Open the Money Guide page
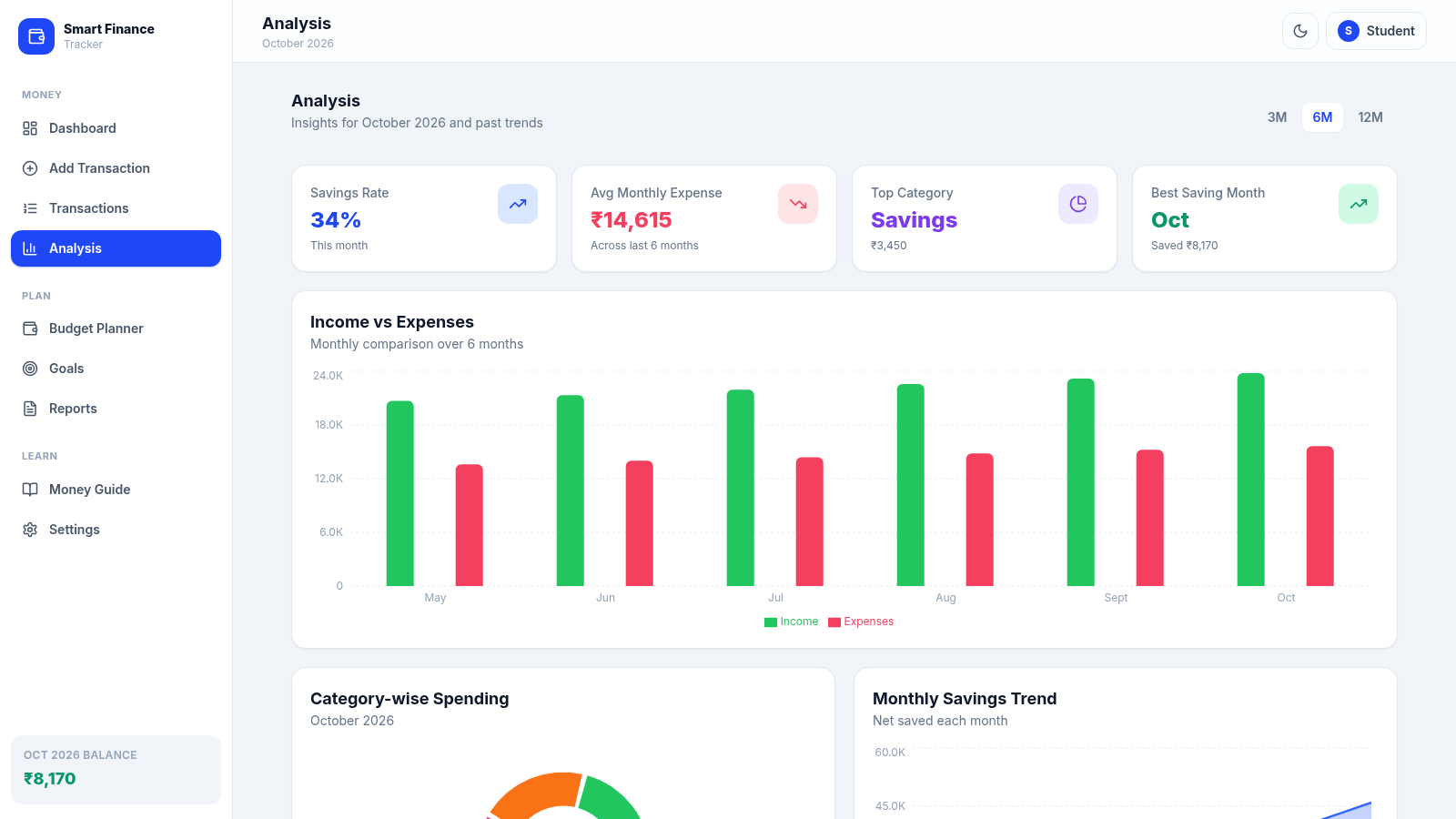This screenshot has height=819, width=1456. click(x=116, y=490)
